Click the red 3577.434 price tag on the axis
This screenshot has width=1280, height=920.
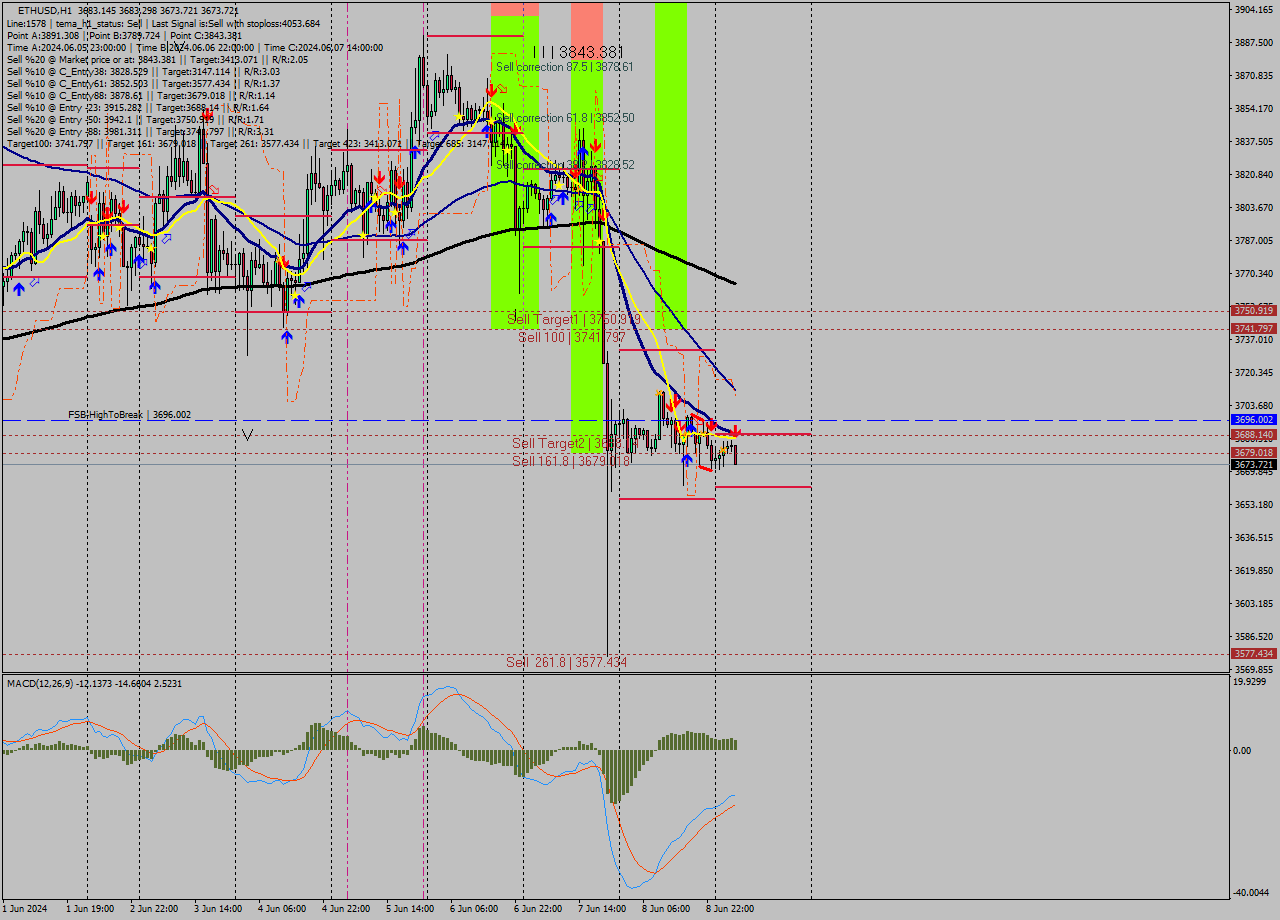pyautogui.click(x=1253, y=654)
